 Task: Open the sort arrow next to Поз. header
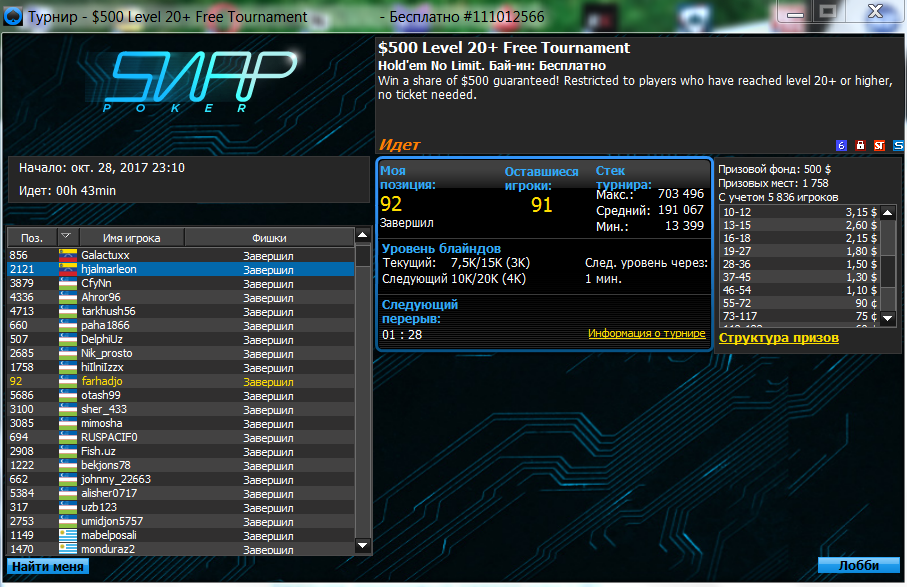(66, 237)
